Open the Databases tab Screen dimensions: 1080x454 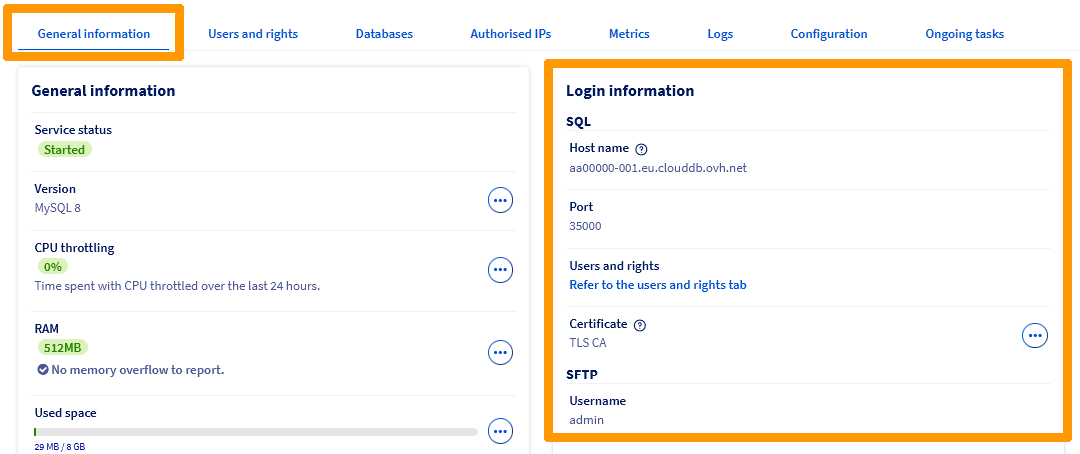point(384,34)
